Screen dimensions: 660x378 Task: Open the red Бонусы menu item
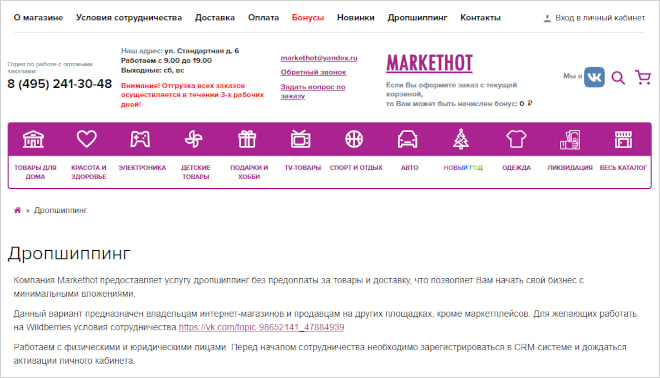coord(308,18)
